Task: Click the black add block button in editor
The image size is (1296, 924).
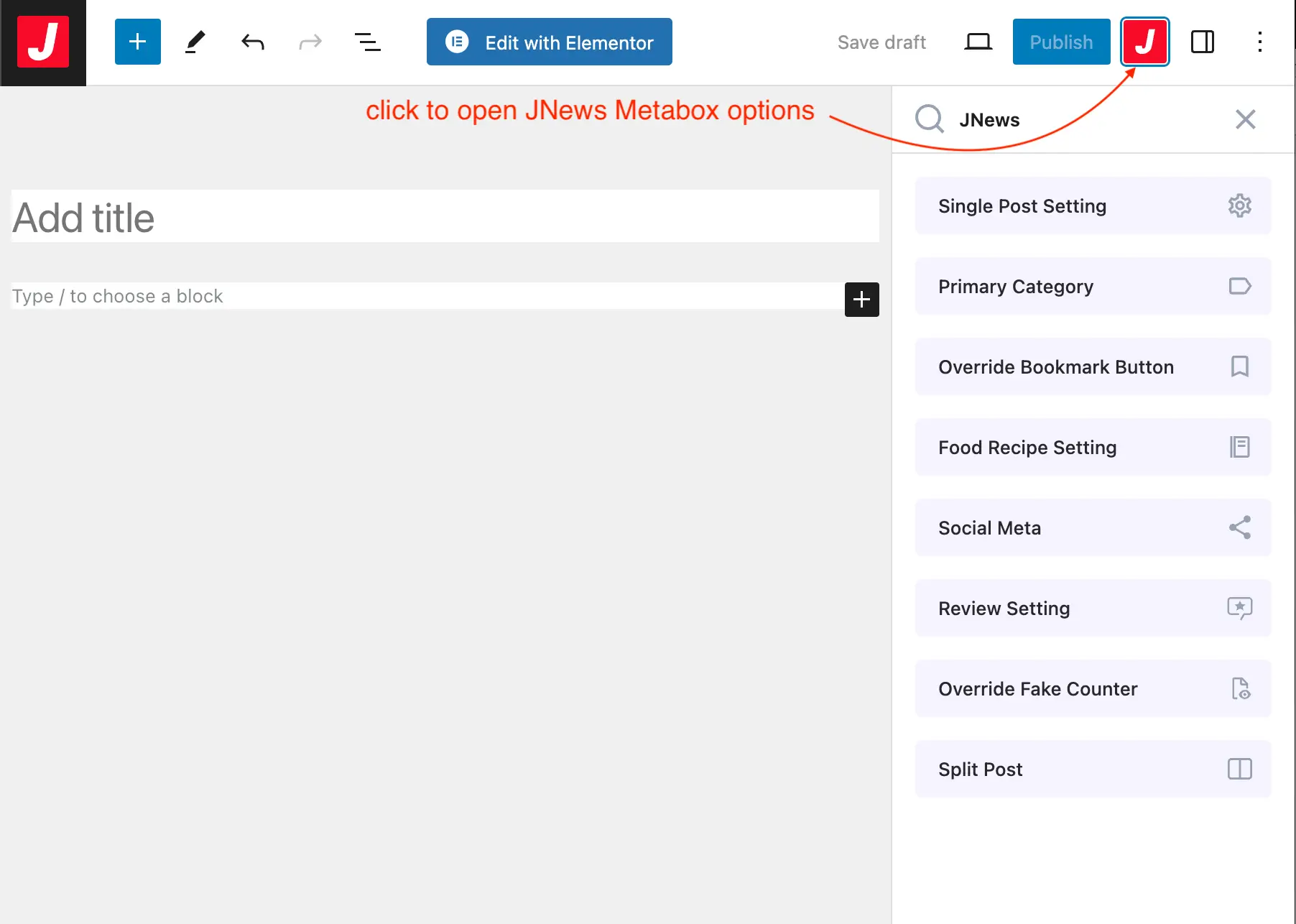Action: [861, 300]
